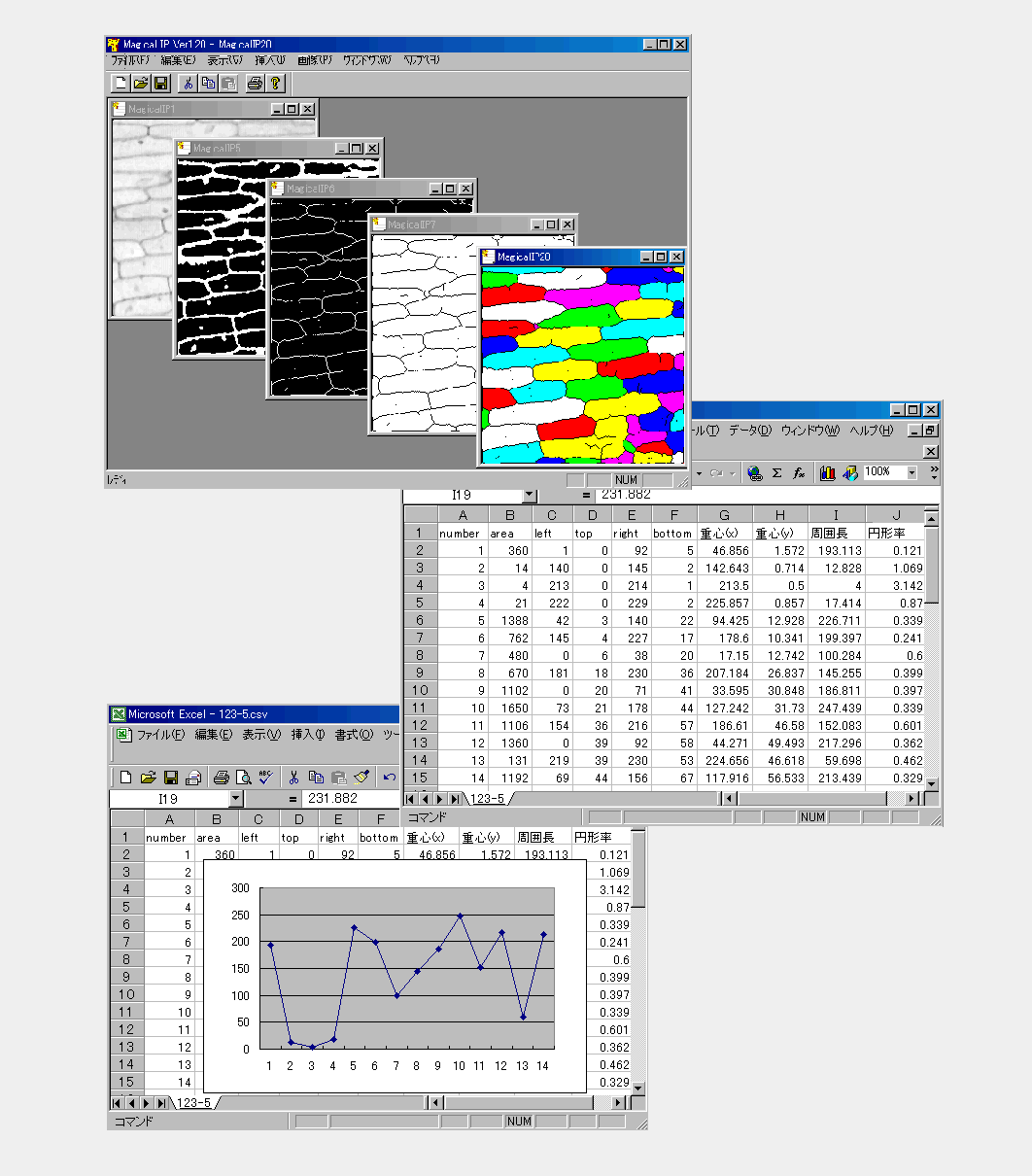The image size is (1032, 1176).
Task: Click New workbook icon in lower Excel toolbar
Action: click(x=125, y=778)
